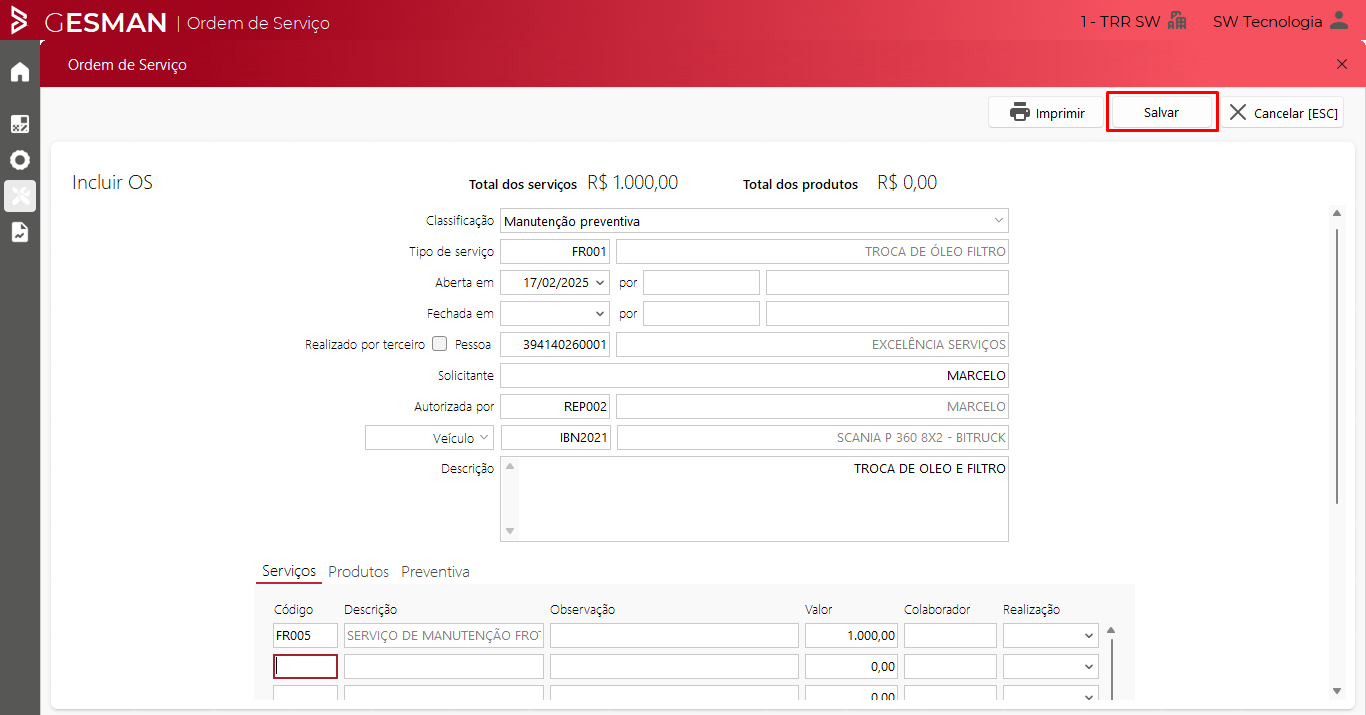Click EXCELÊNCIA SERVIÇOS name field
Viewport: 1366px width, 715px height.
click(x=812, y=345)
